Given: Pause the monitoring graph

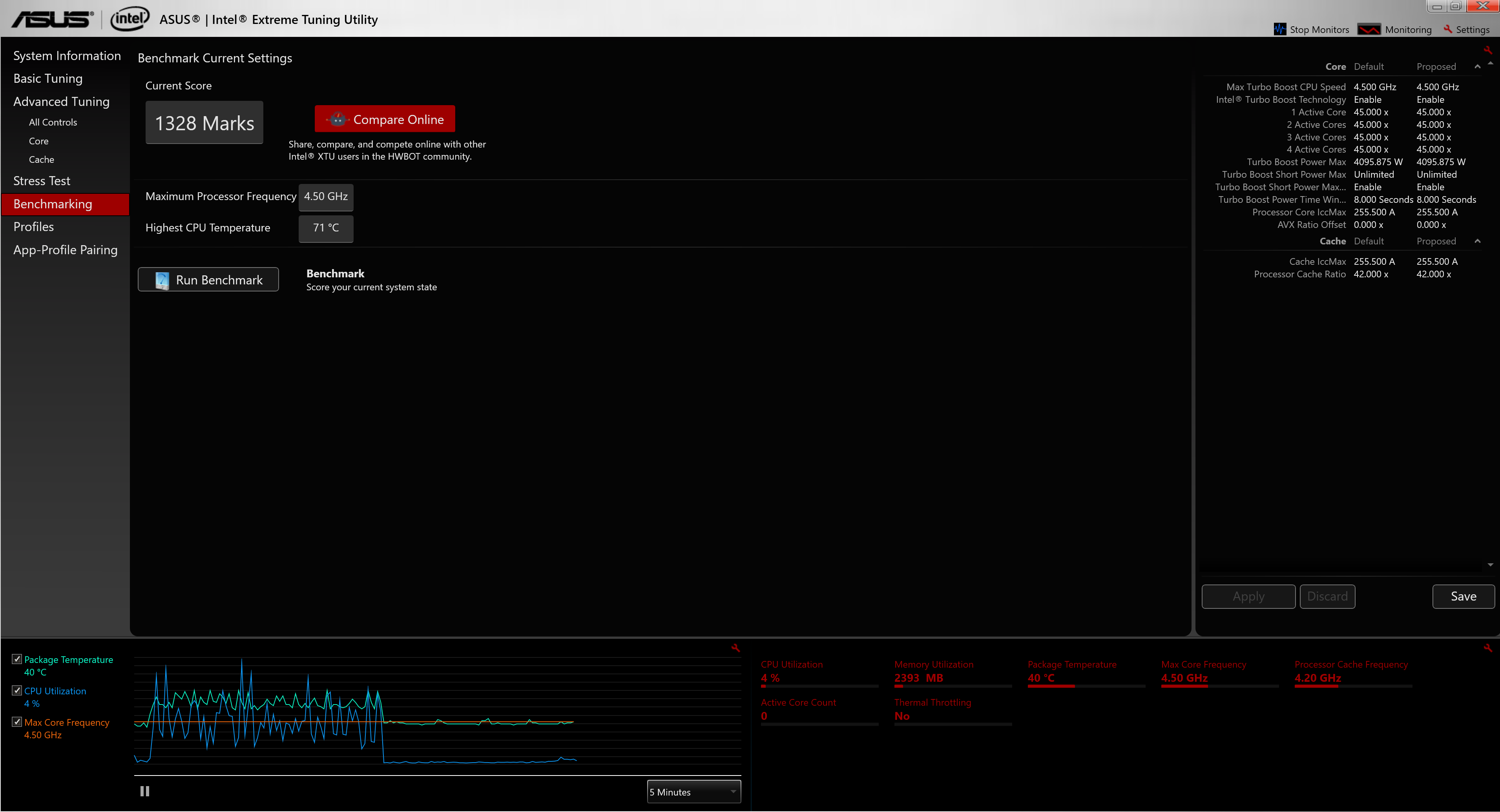Looking at the screenshot, I should click(144, 791).
